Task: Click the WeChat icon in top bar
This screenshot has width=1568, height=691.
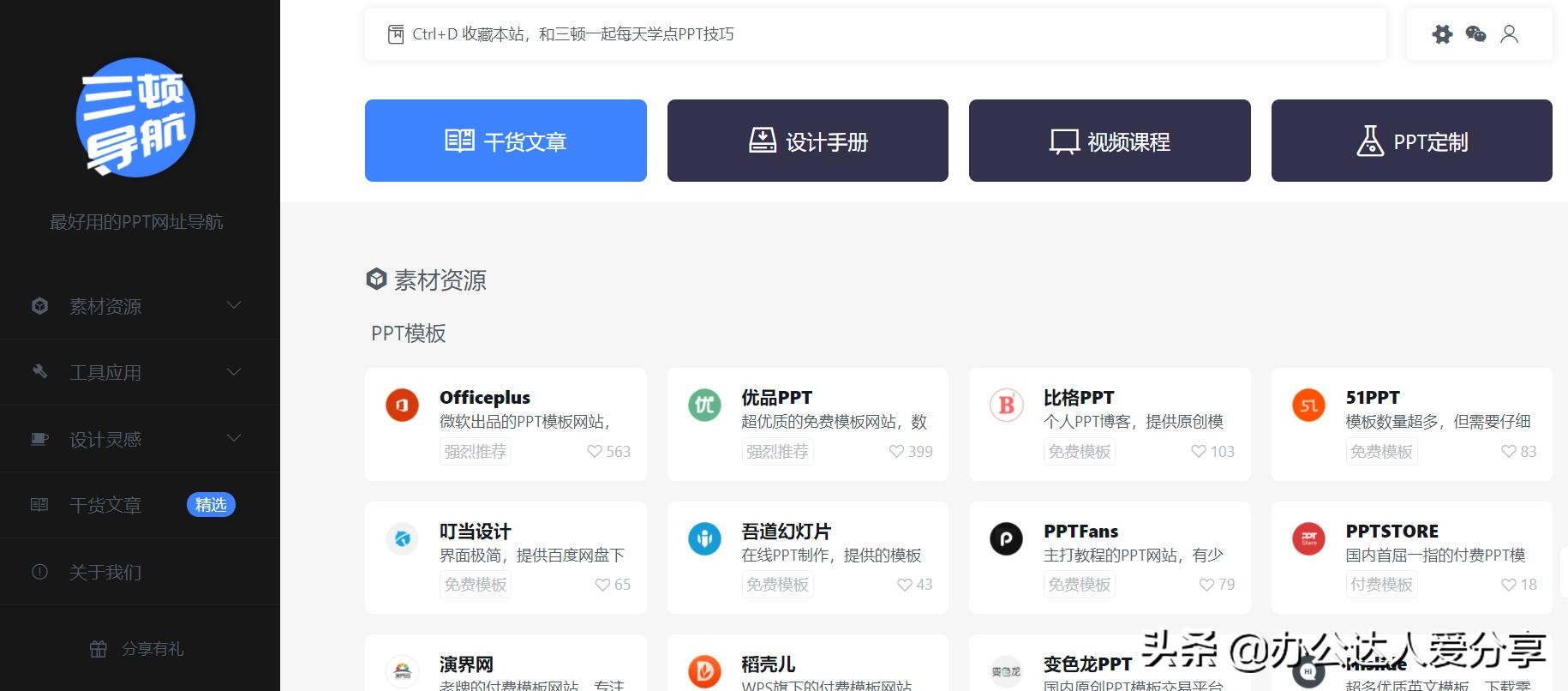Action: coord(1475,34)
